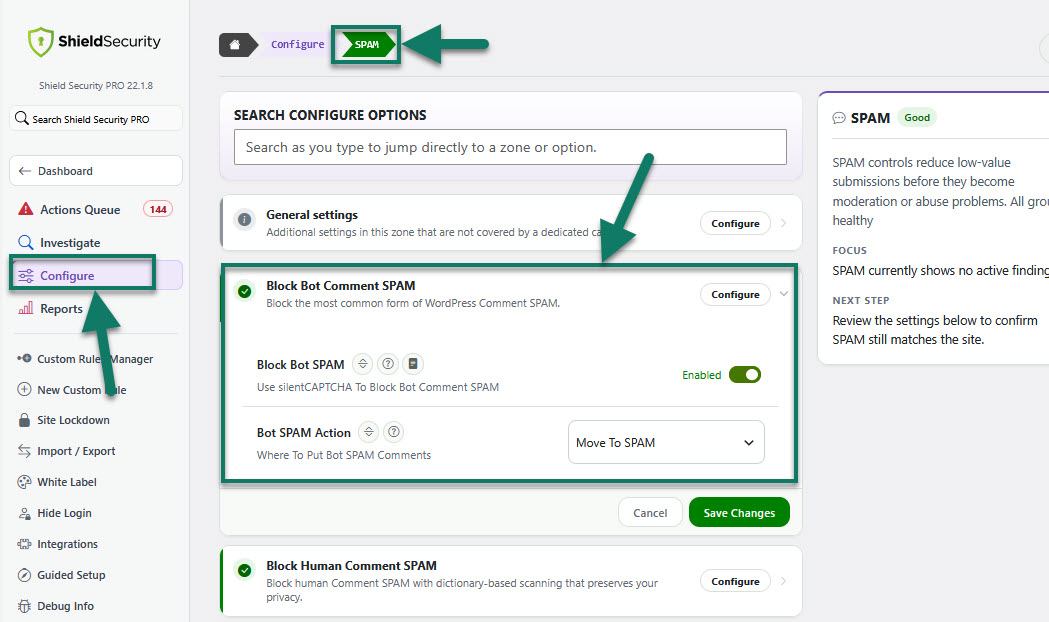Collapse the Block Bot Comment SPAM section
Screen dimensions: 1049x622
tap(783, 294)
